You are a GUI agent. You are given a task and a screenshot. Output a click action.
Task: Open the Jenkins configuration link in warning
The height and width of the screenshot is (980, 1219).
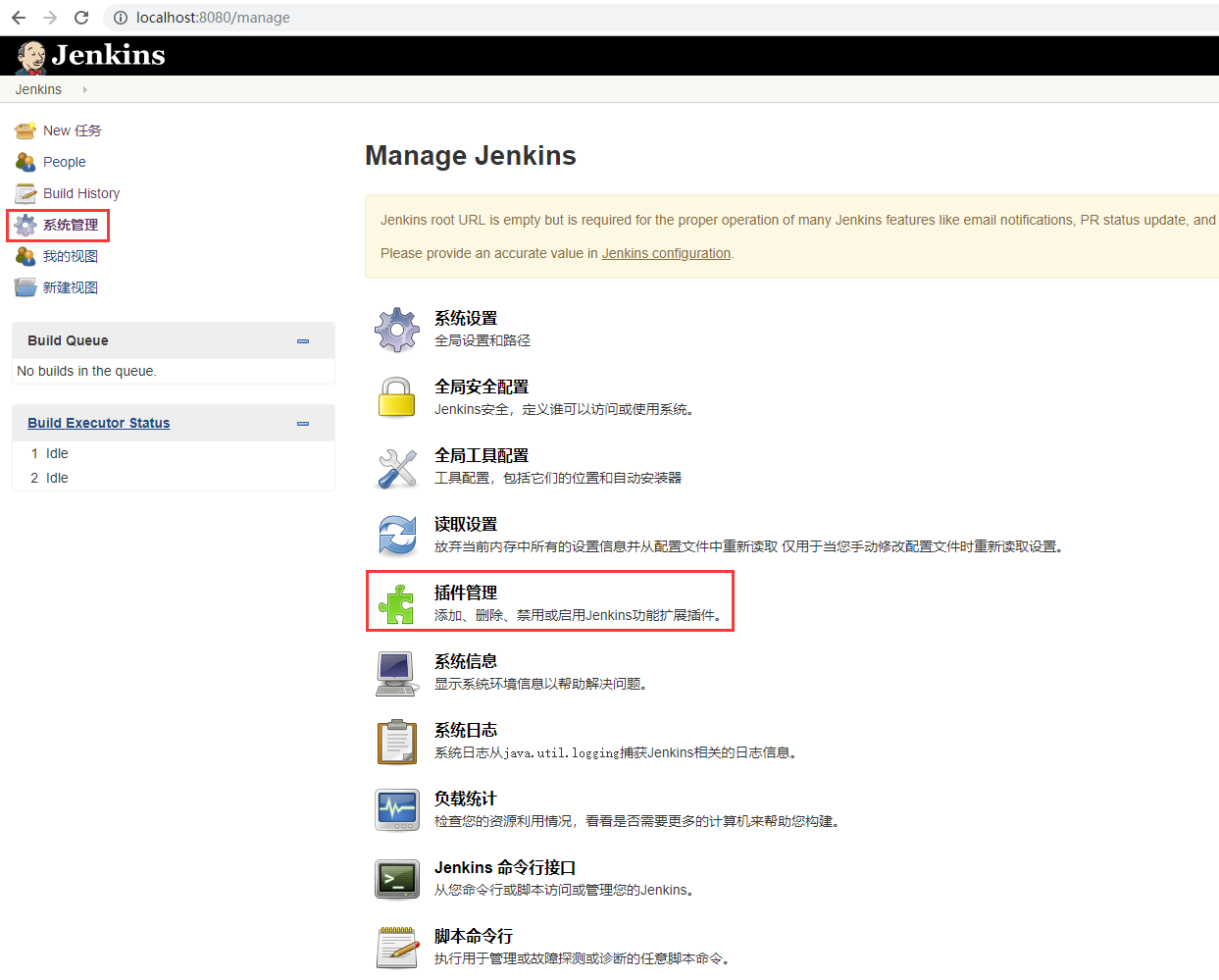[666, 253]
